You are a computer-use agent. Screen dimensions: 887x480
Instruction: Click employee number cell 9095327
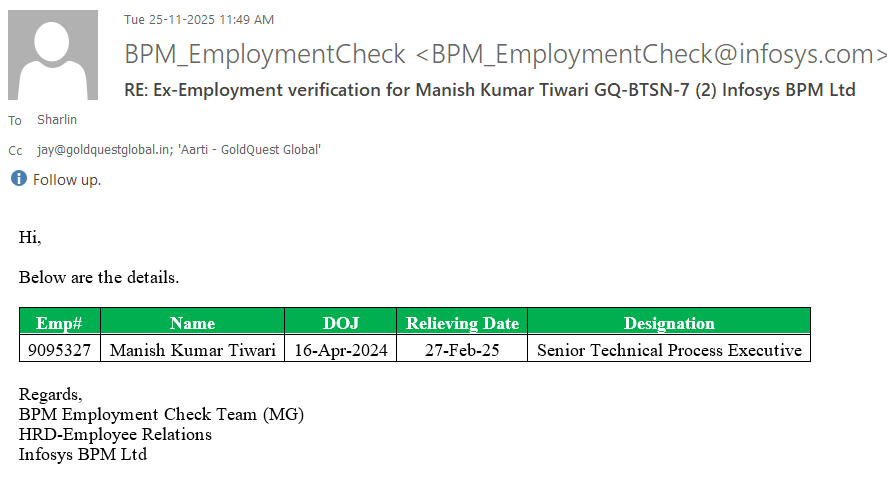[59, 350]
